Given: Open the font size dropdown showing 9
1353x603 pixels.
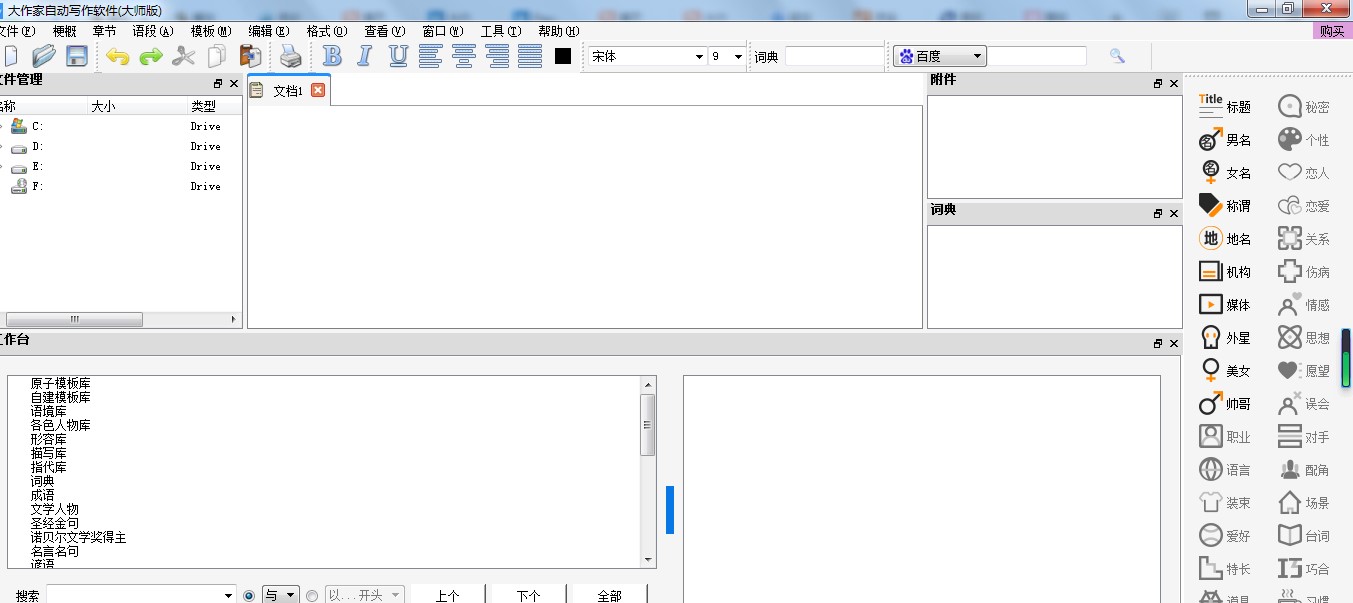Looking at the screenshot, I should (738, 57).
